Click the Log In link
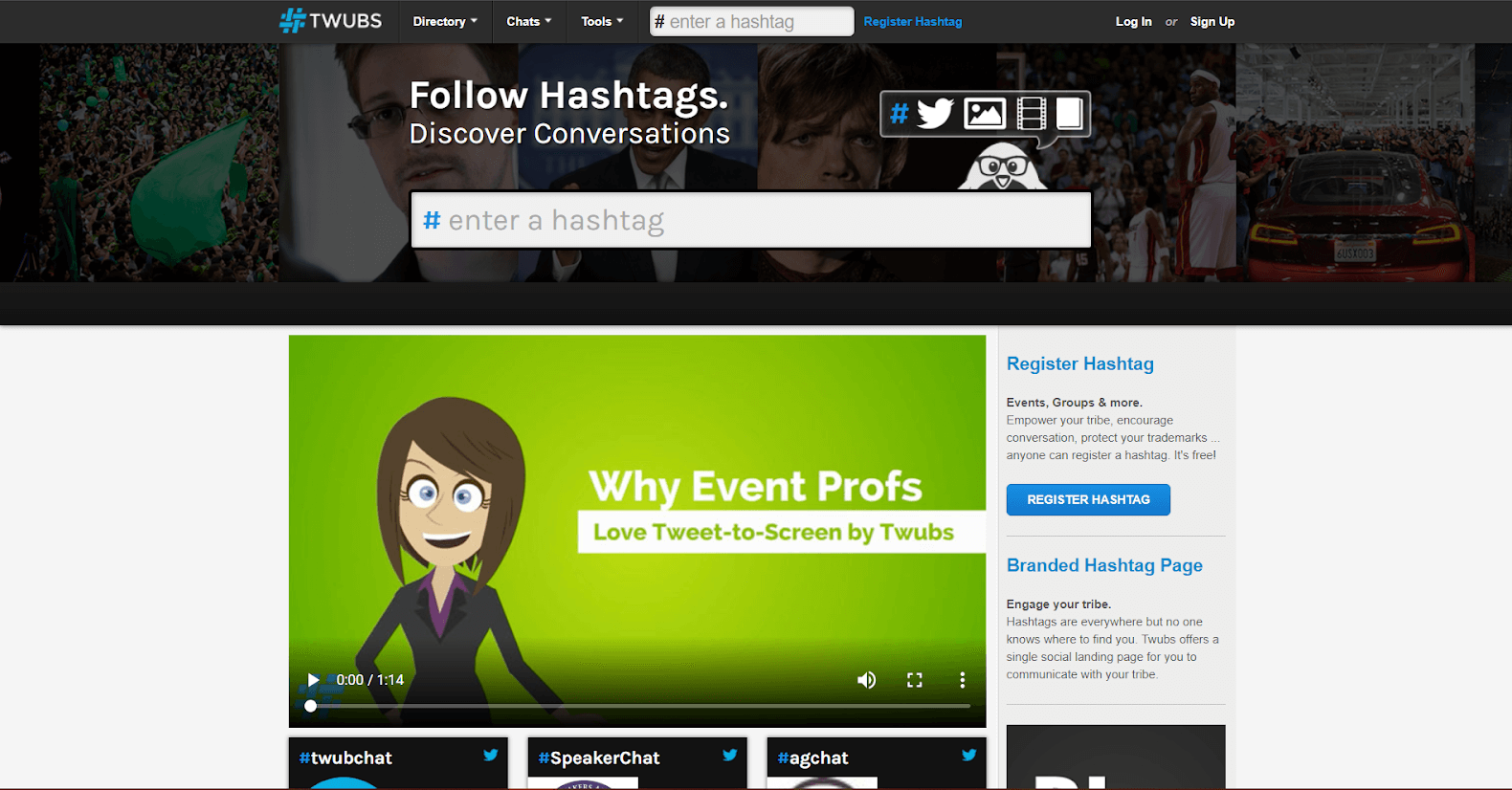Screen dimensions: 1512x790 point(1134,21)
